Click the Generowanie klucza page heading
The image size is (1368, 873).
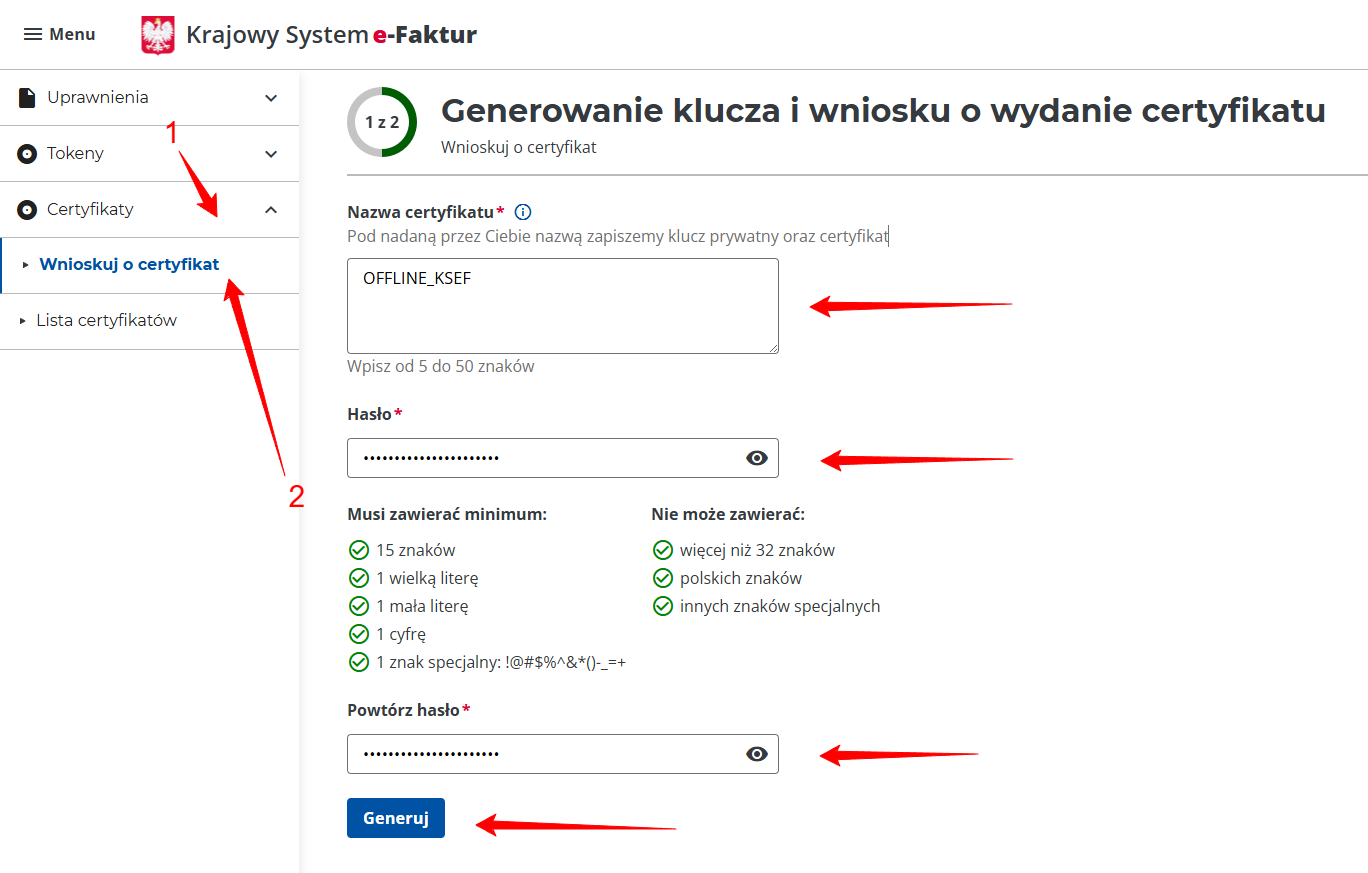point(883,110)
